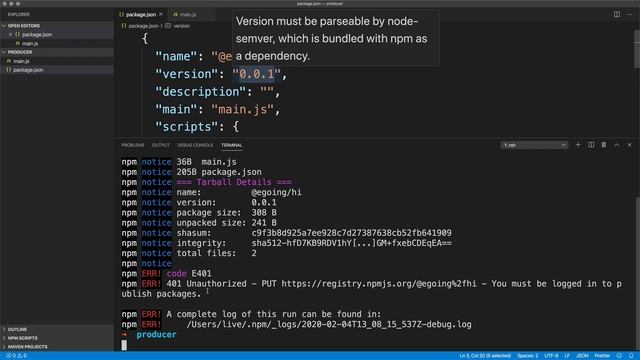Open notifications bell in status bar

pos(631,356)
